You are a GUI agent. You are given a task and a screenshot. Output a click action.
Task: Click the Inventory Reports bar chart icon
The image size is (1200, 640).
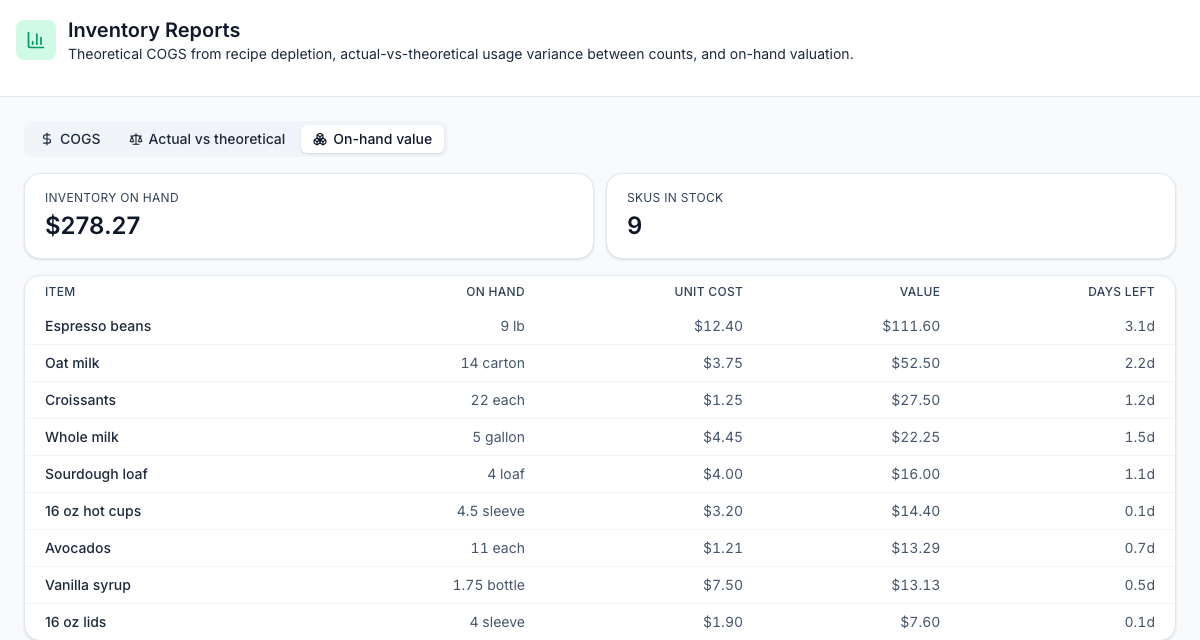(36, 40)
